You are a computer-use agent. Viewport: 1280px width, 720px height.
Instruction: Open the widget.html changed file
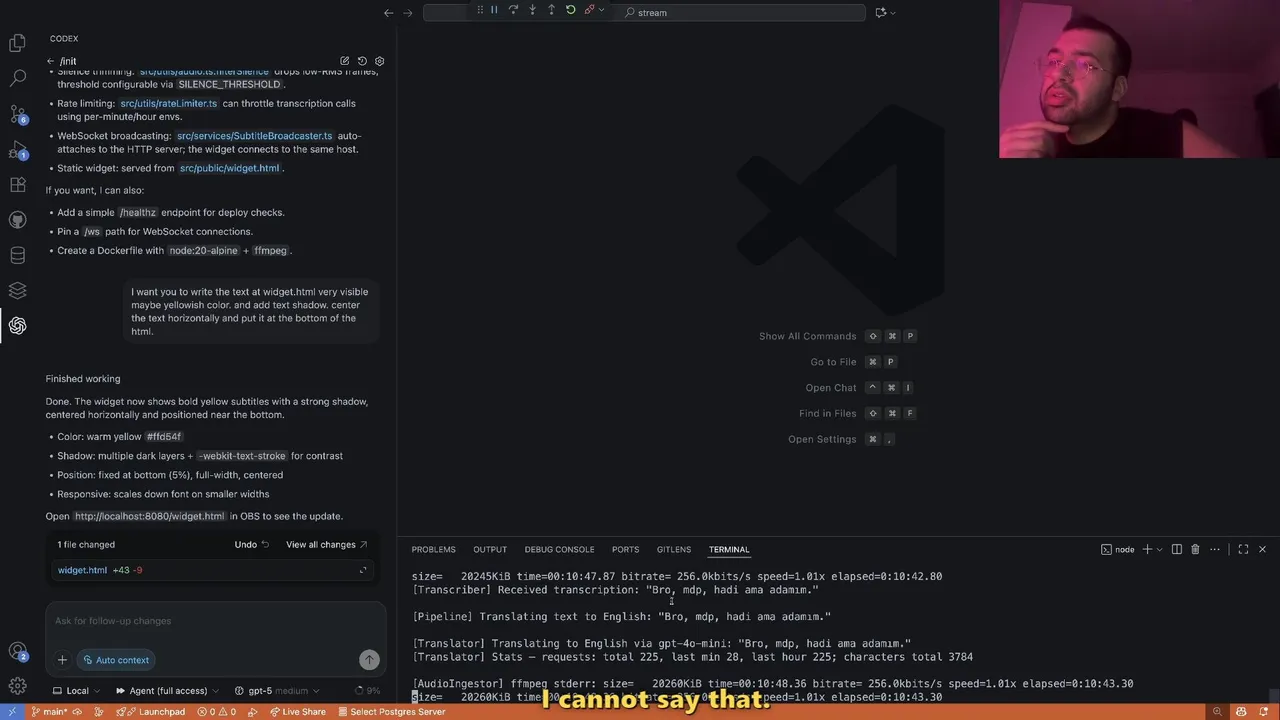pos(82,570)
